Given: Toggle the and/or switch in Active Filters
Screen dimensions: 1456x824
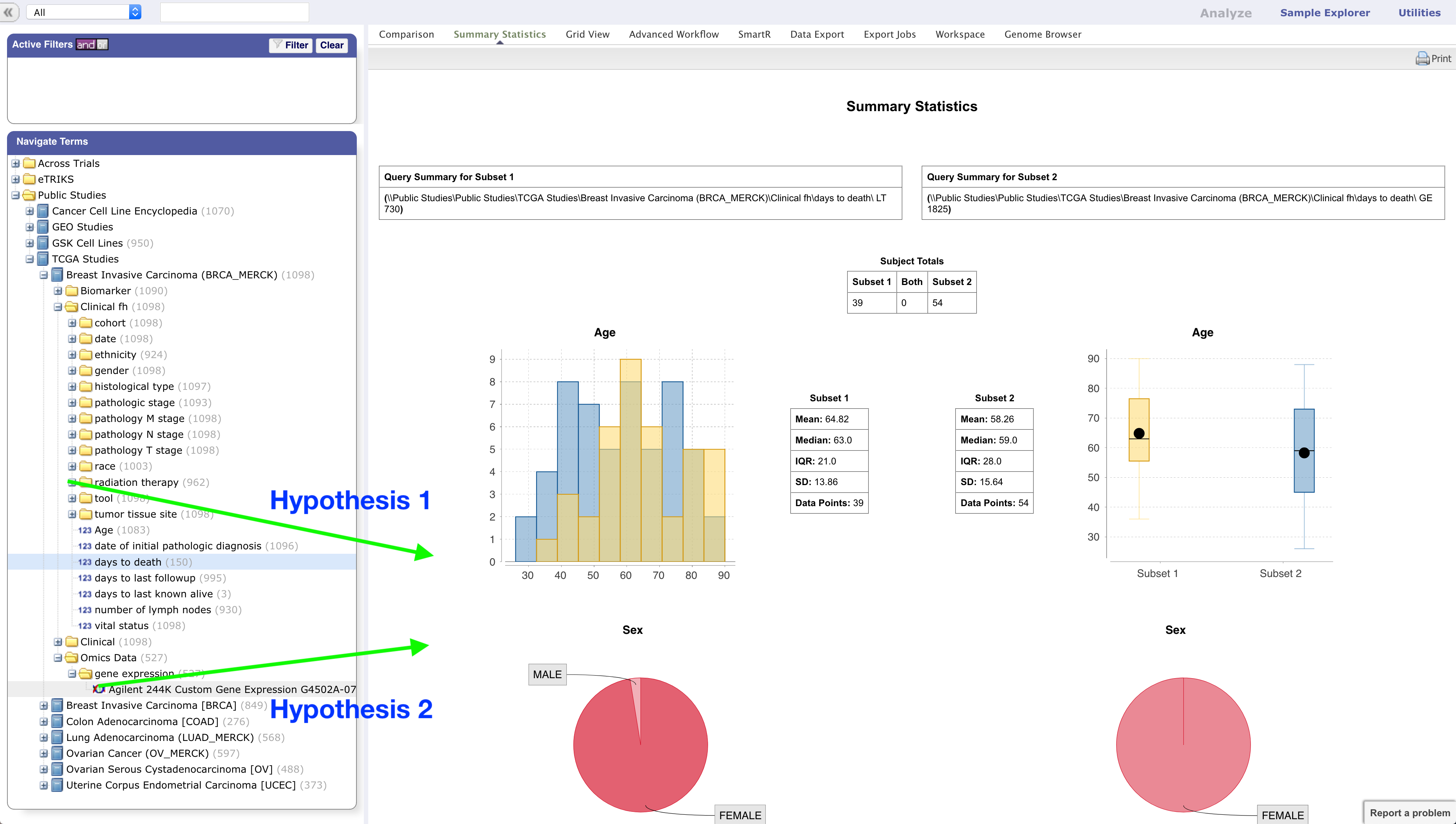Looking at the screenshot, I should pyautogui.click(x=92, y=45).
